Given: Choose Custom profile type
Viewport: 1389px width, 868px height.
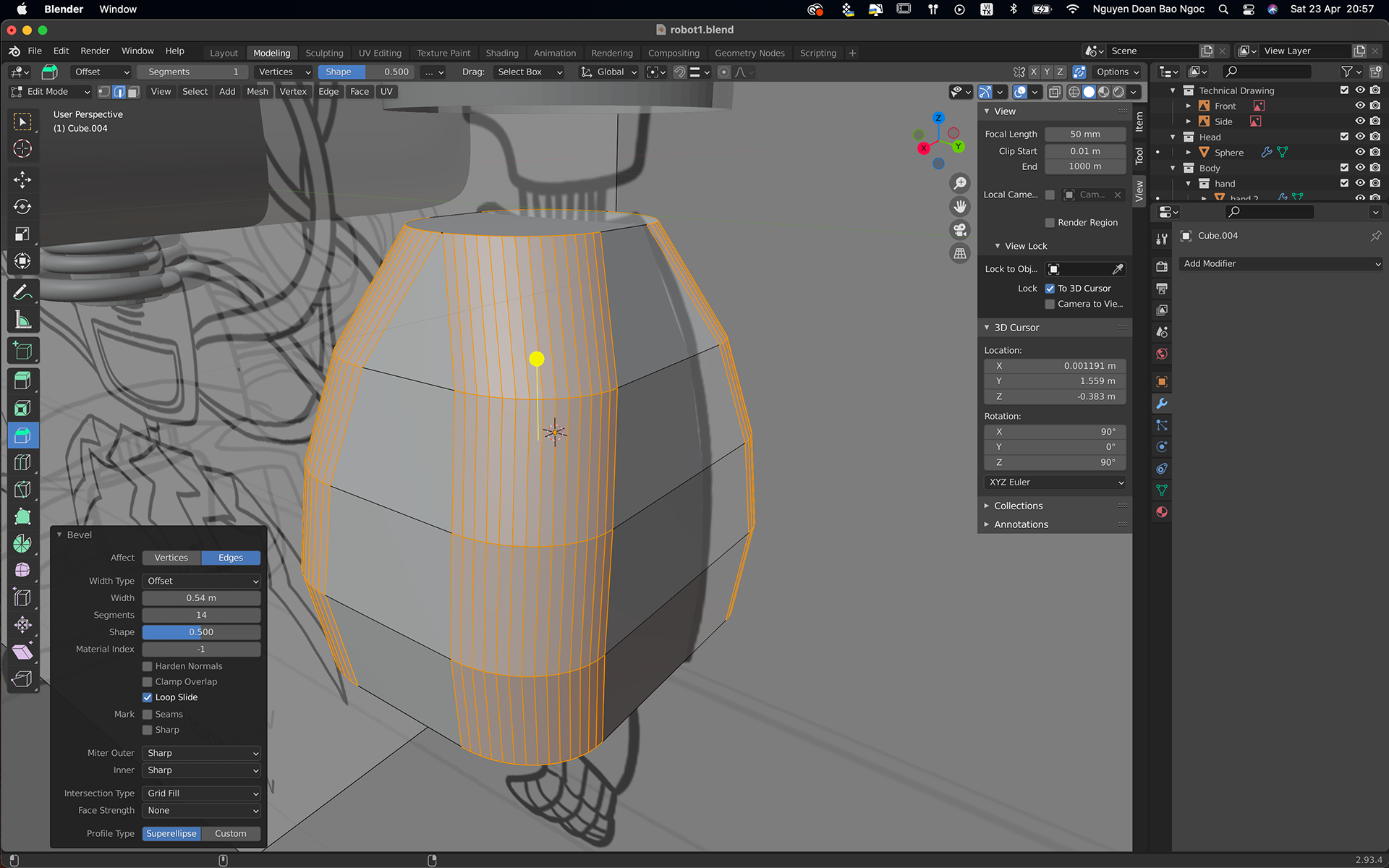Looking at the screenshot, I should [x=231, y=835].
